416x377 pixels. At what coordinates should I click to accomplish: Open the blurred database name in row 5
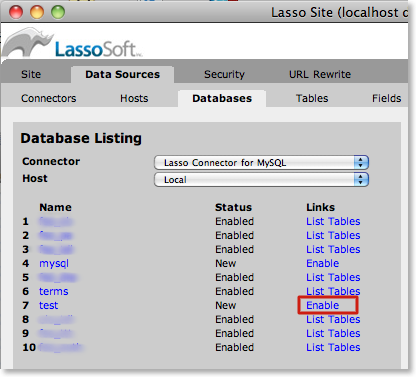point(58,277)
